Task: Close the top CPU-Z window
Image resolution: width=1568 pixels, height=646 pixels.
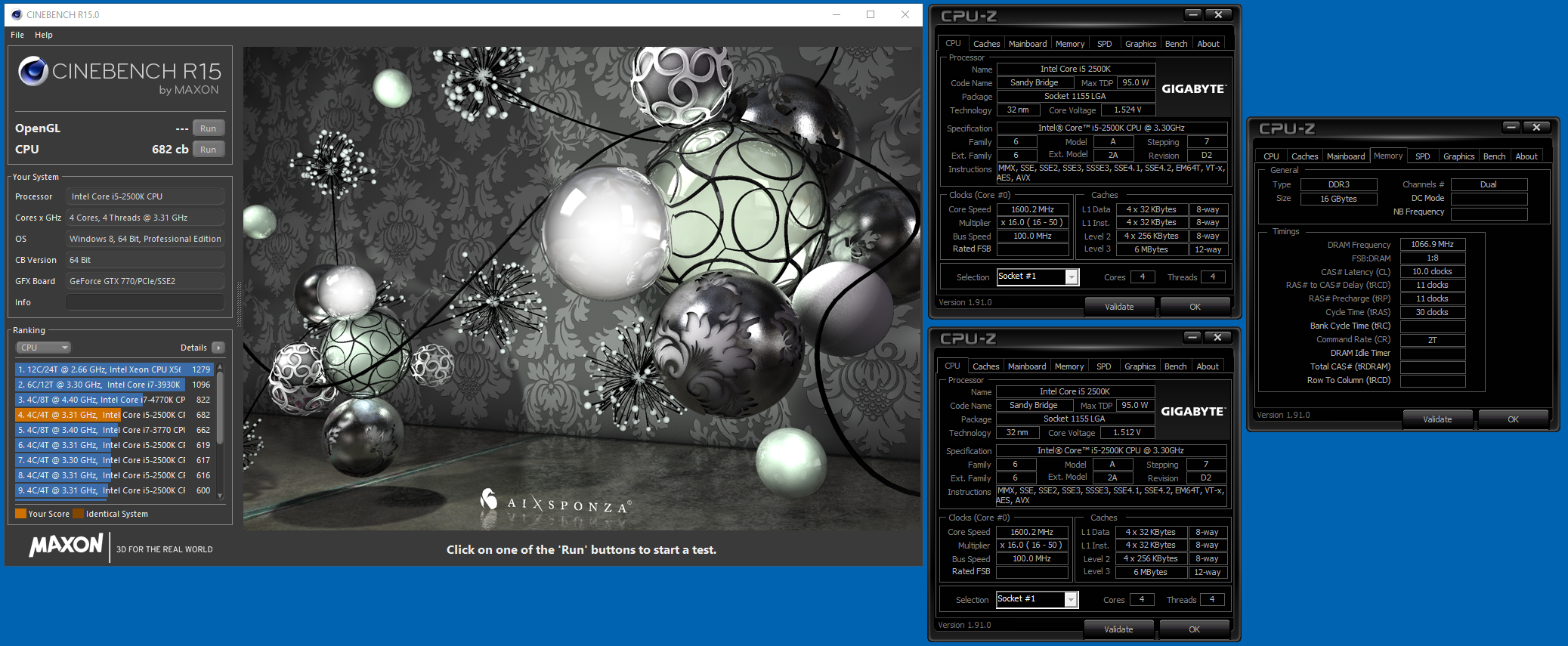Action: click(1218, 14)
